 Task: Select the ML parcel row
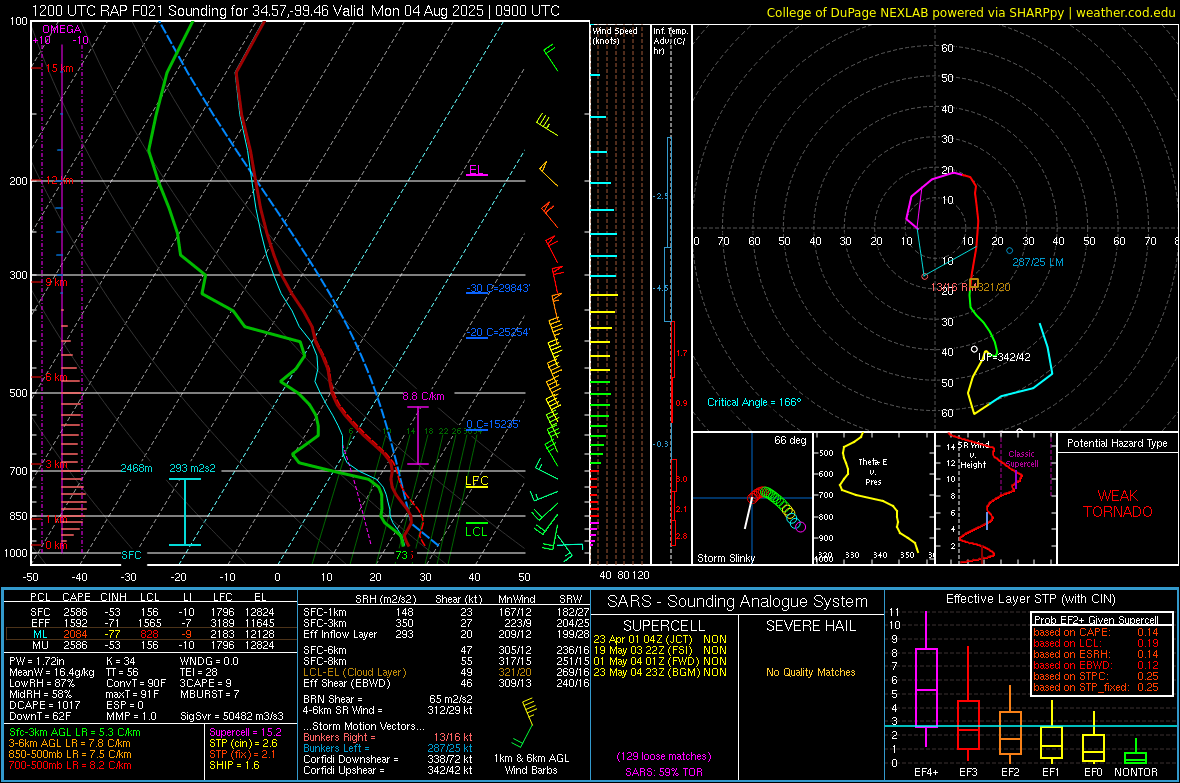click(x=151, y=634)
